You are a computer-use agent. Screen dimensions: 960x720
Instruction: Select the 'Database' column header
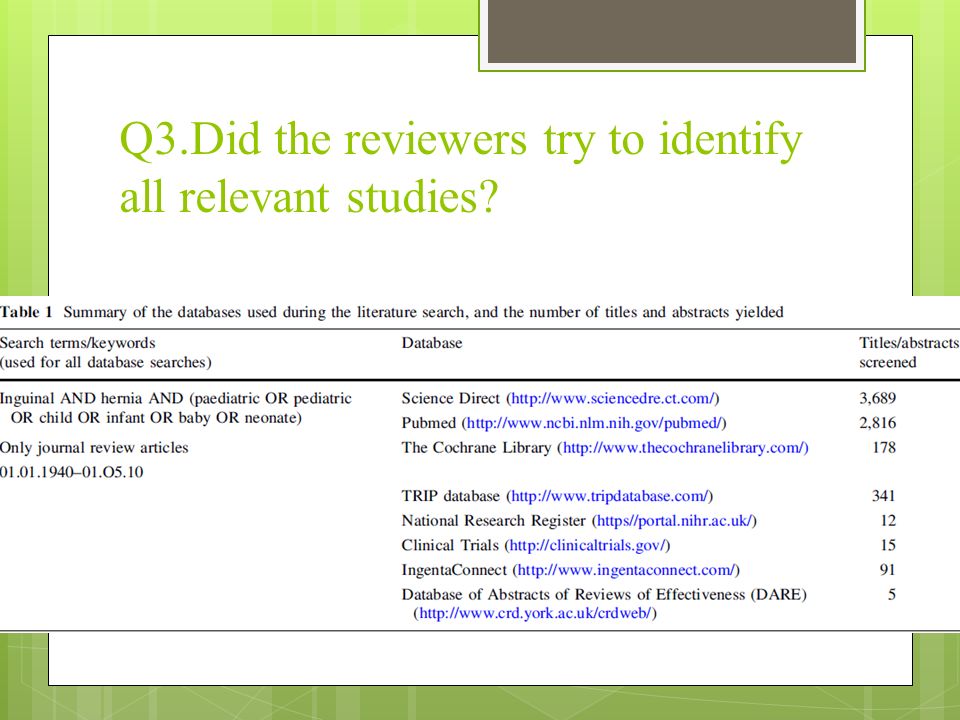(x=432, y=343)
